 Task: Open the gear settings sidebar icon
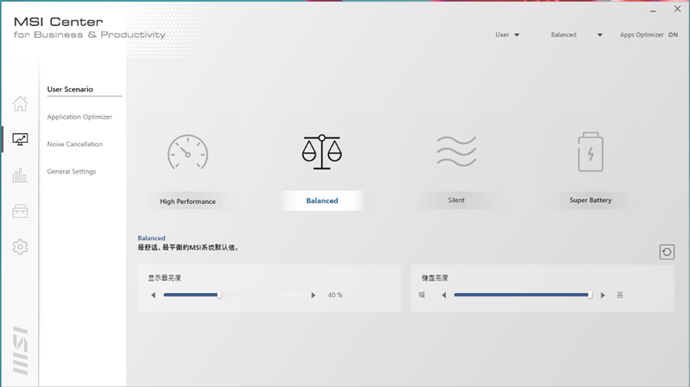(x=20, y=247)
